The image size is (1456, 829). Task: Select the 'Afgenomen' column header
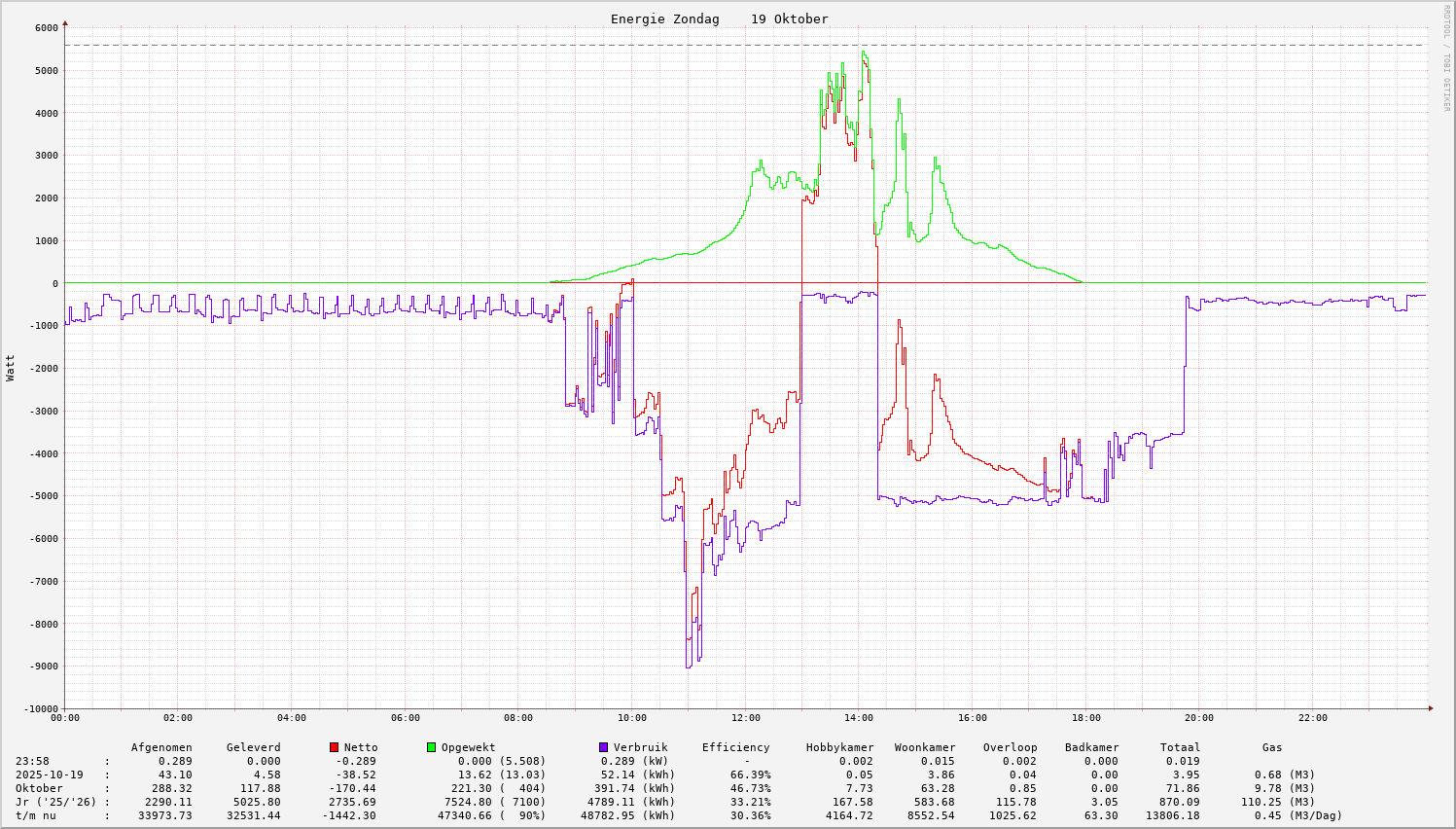161,747
